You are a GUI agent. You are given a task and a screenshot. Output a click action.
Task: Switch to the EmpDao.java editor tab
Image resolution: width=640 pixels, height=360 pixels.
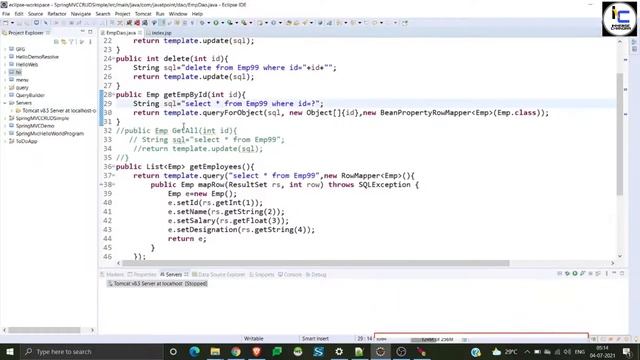[121, 33]
